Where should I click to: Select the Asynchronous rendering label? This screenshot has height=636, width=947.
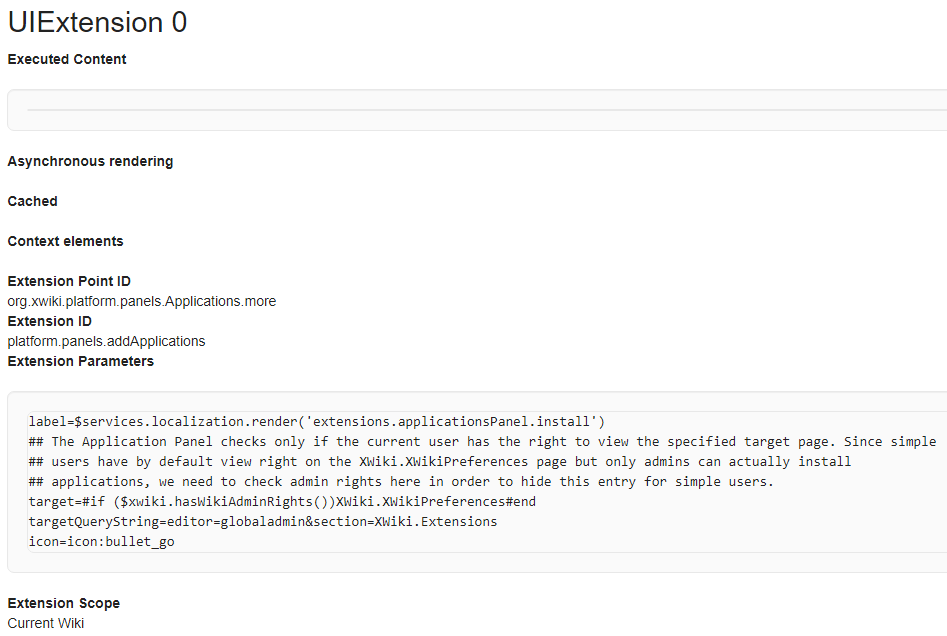pos(90,161)
